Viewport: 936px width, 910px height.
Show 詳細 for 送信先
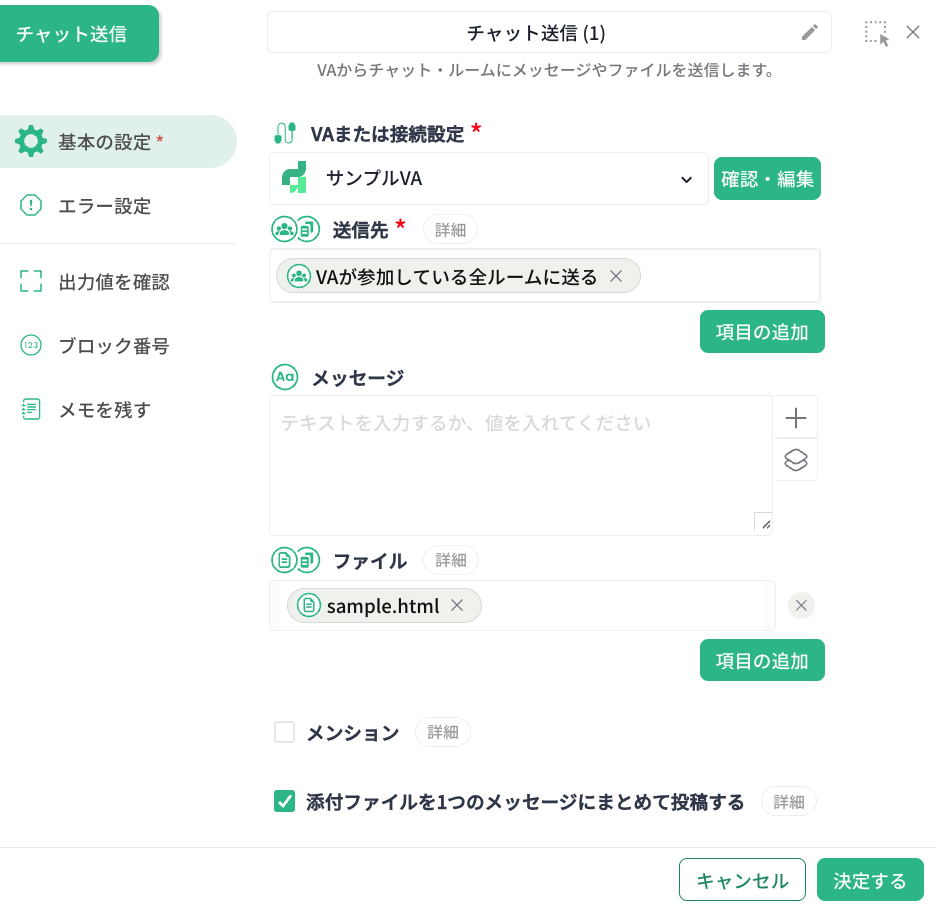tap(450, 229)
